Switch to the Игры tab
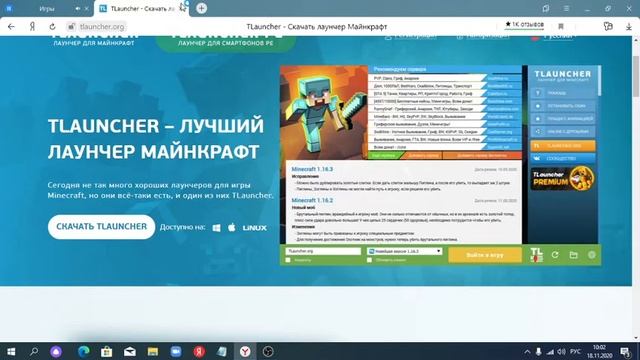Image resolution: width=640 pixels, height=360 pixels. tap(47, 9)
